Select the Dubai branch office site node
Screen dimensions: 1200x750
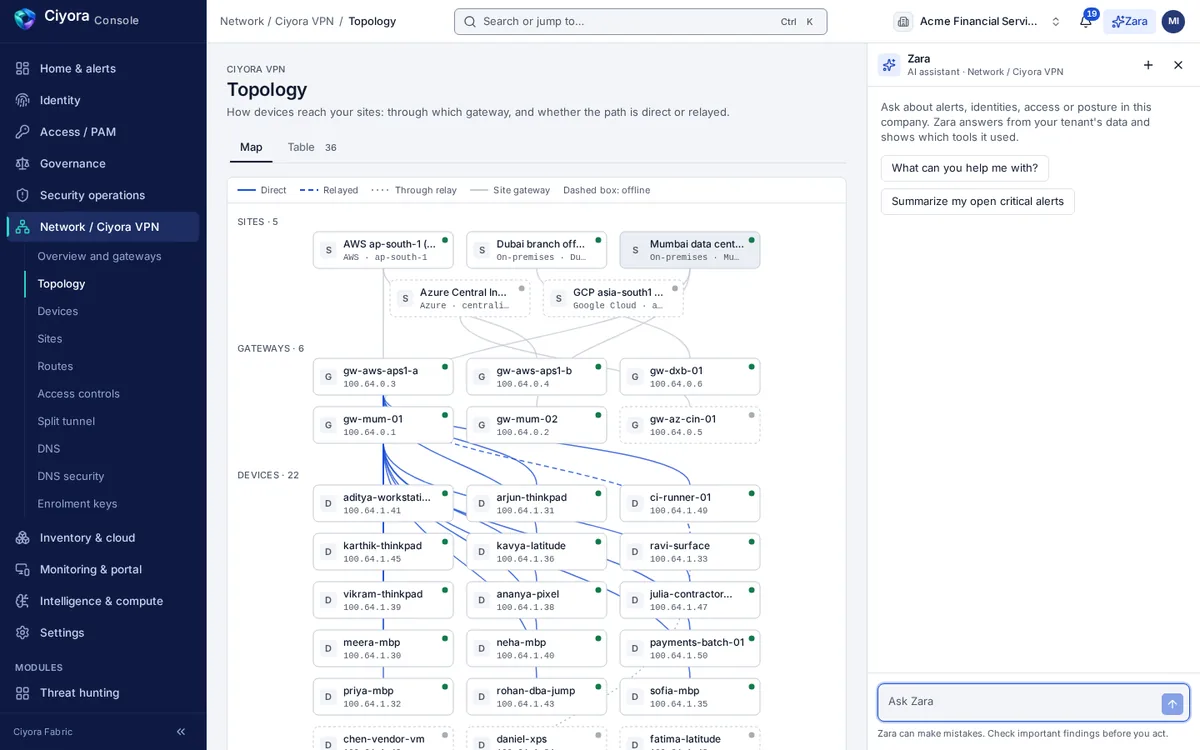pyautogui.click(x=536, y=250)
